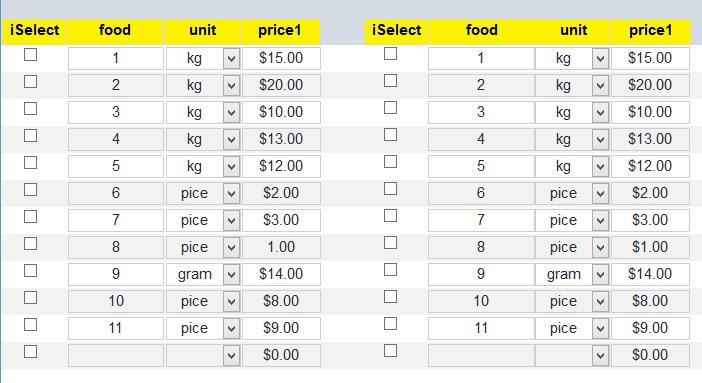Expand the gram unit dropdown in left table
This screenshot has height=383, width=702.
click(231, 275)
